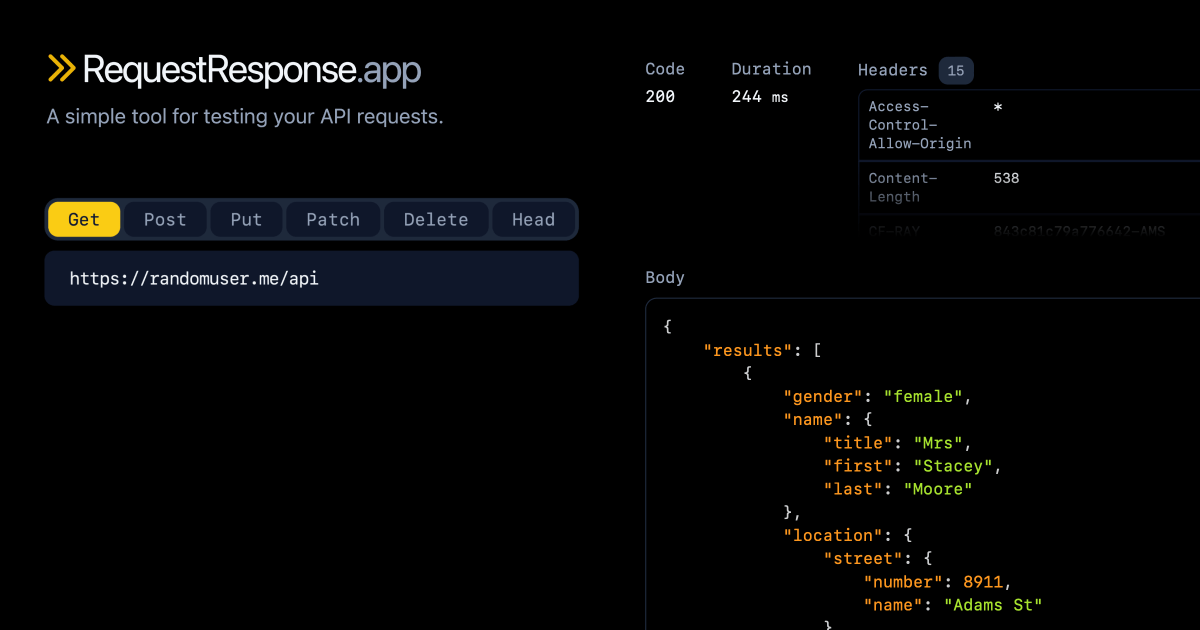The height and width of the screenshot is (630, 1200).
Task: Click the Headers count badge 15
Action: tap(956, 70)
